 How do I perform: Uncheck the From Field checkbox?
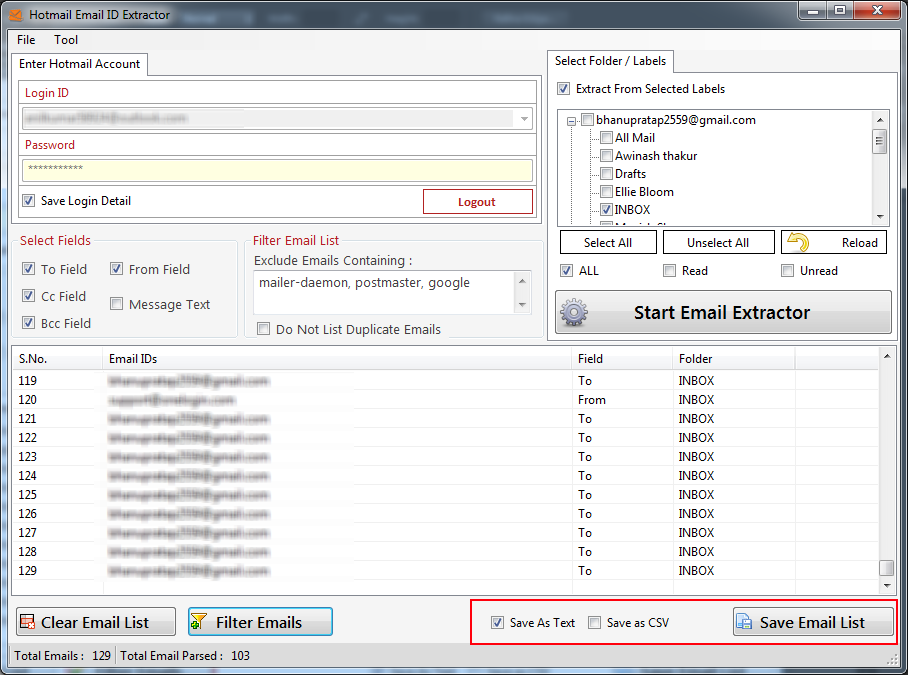point(116,269)
